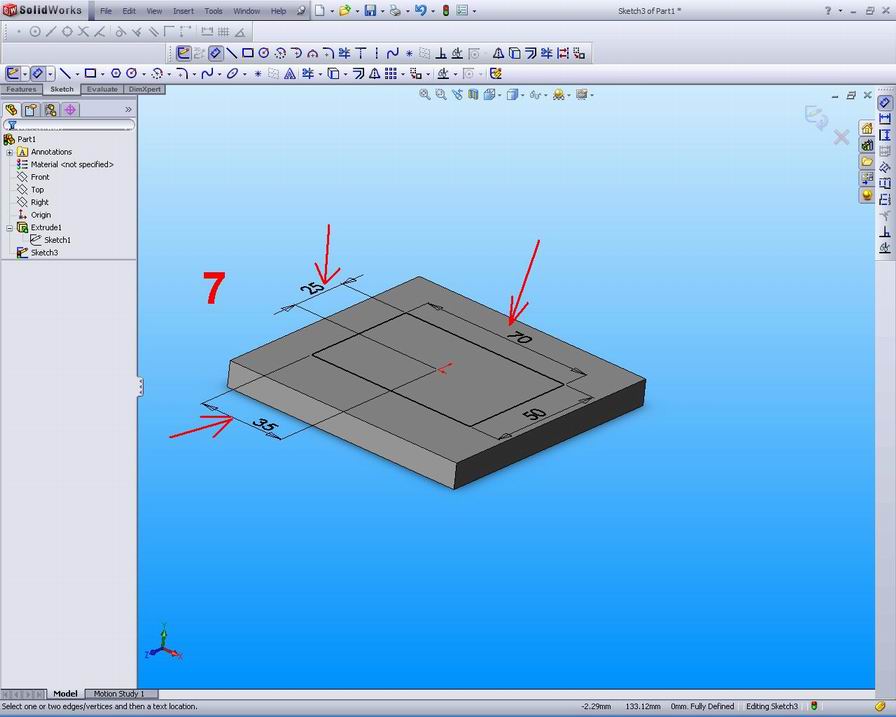896x717 pixels.
Task: Open the Tools menu
Action: pyautogui.click(x=212, y=11)
